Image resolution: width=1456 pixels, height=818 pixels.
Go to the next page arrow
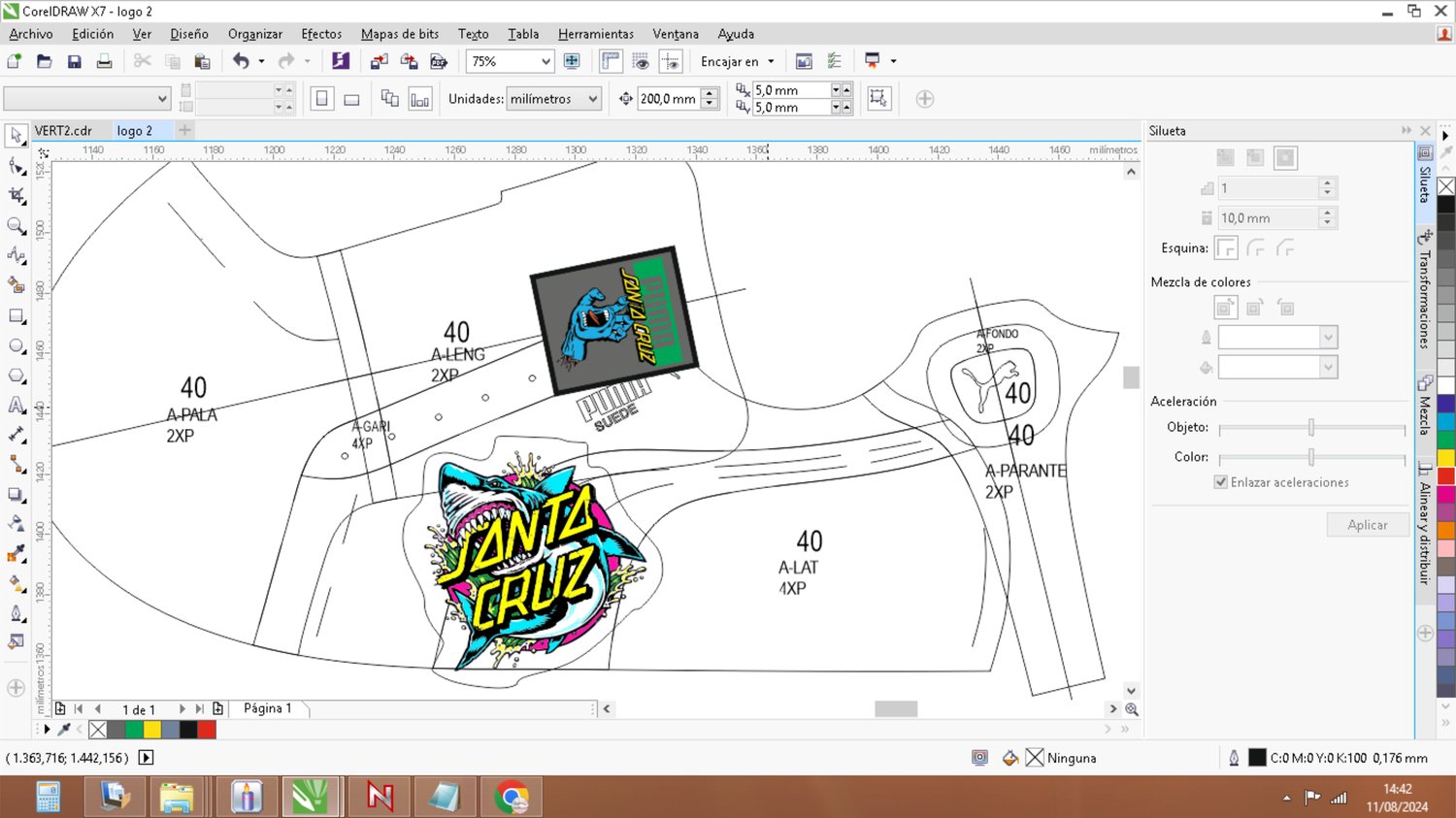coord(182,709)
